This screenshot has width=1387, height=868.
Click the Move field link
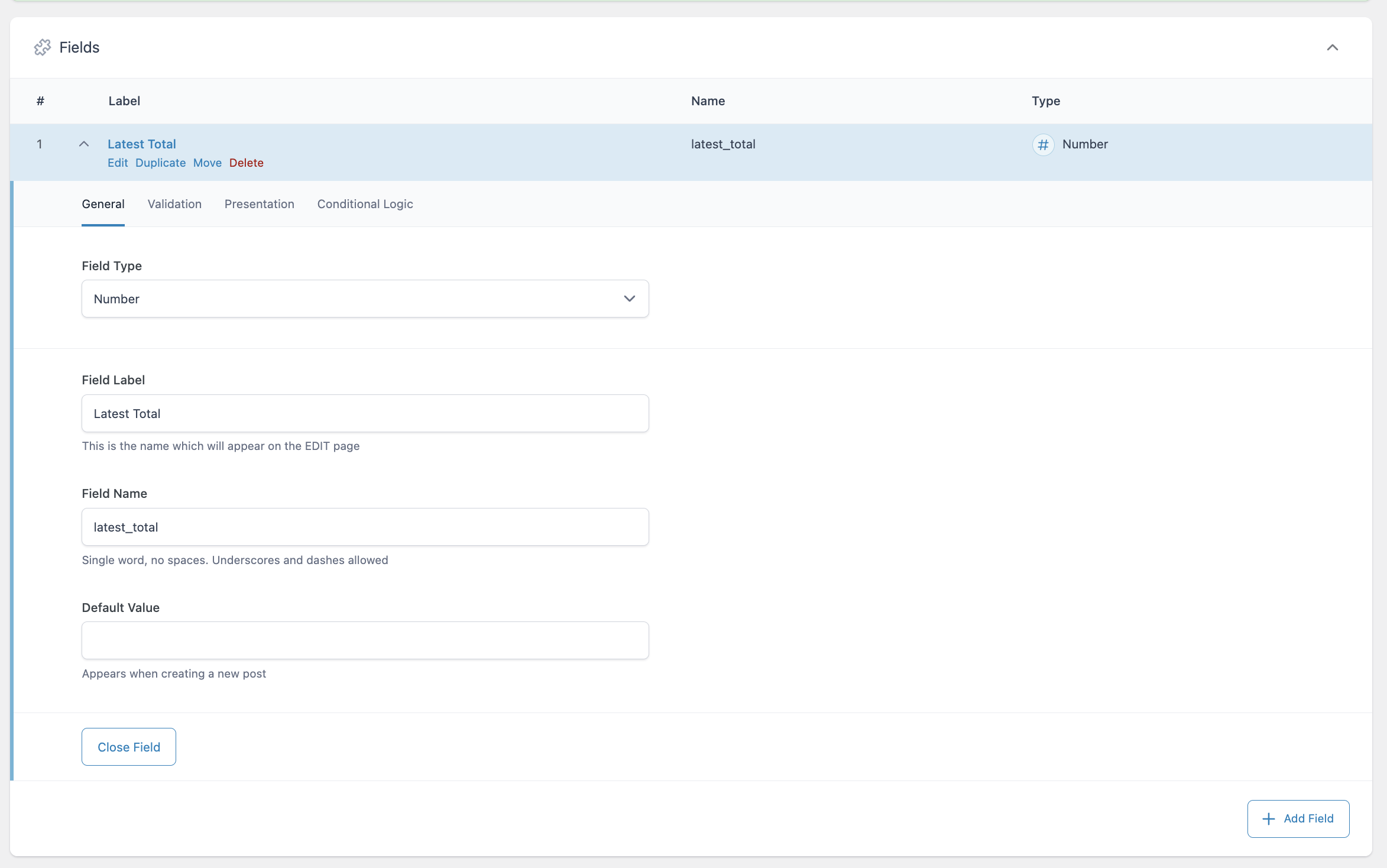tap(207, 163)
